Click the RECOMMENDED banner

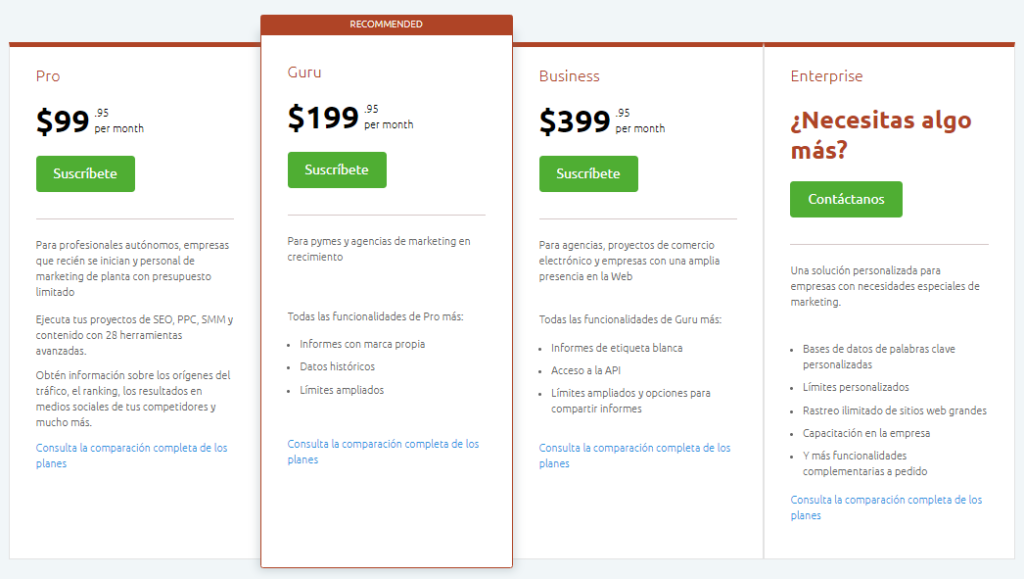[x=386, y=24]
